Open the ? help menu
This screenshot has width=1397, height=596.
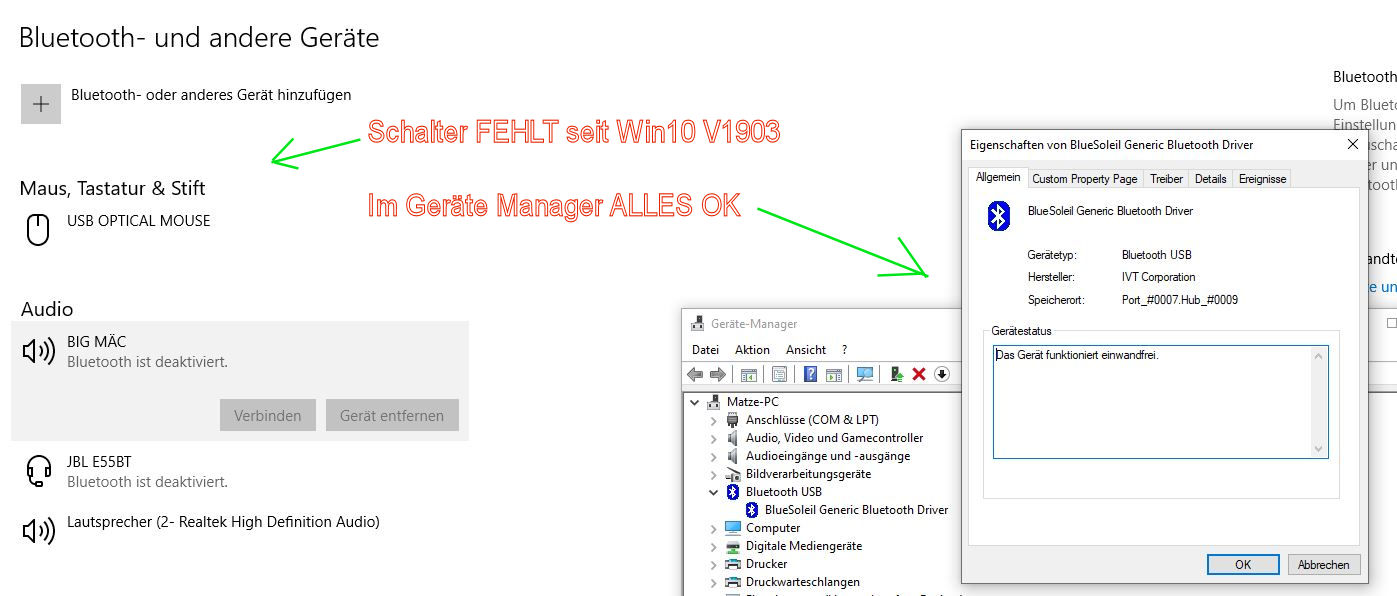(845, 350)
